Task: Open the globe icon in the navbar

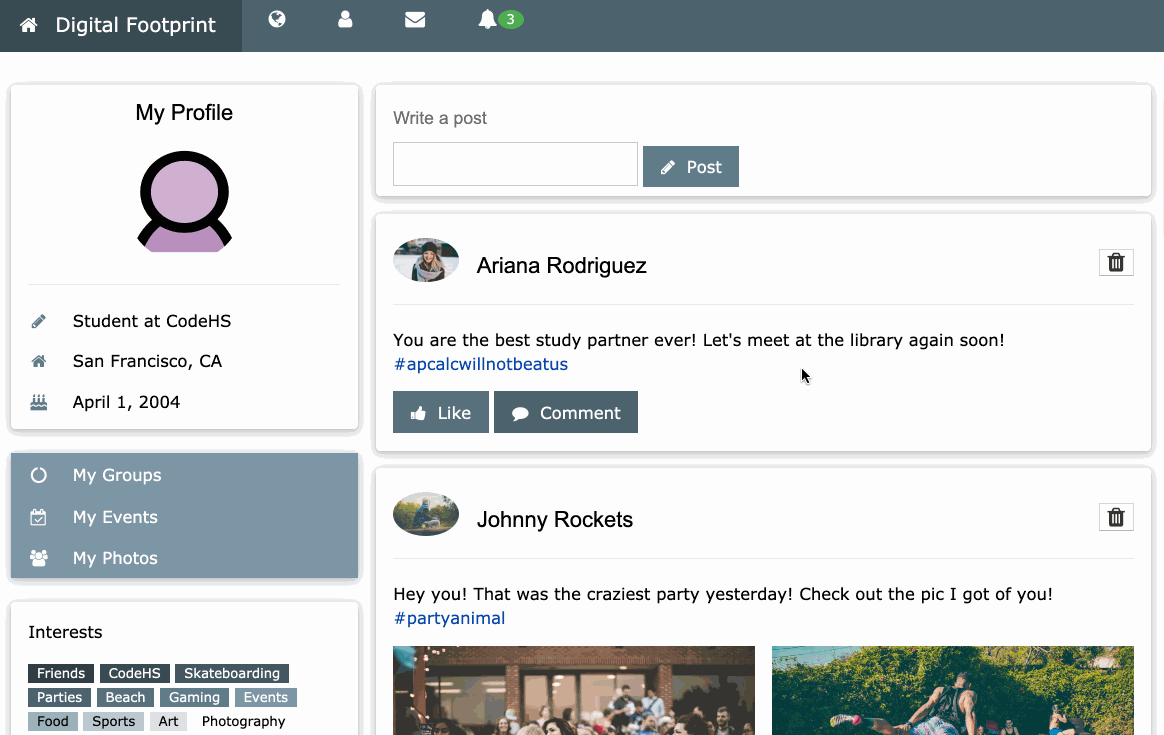Action: (277, 19)
